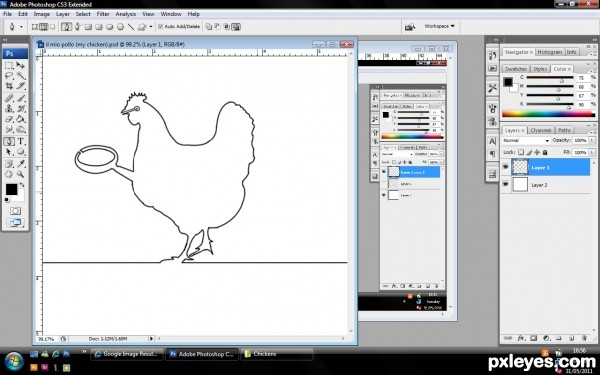Open geometry options arrow after custom shape
Screen dimensions: 600x375
point(151,27)
